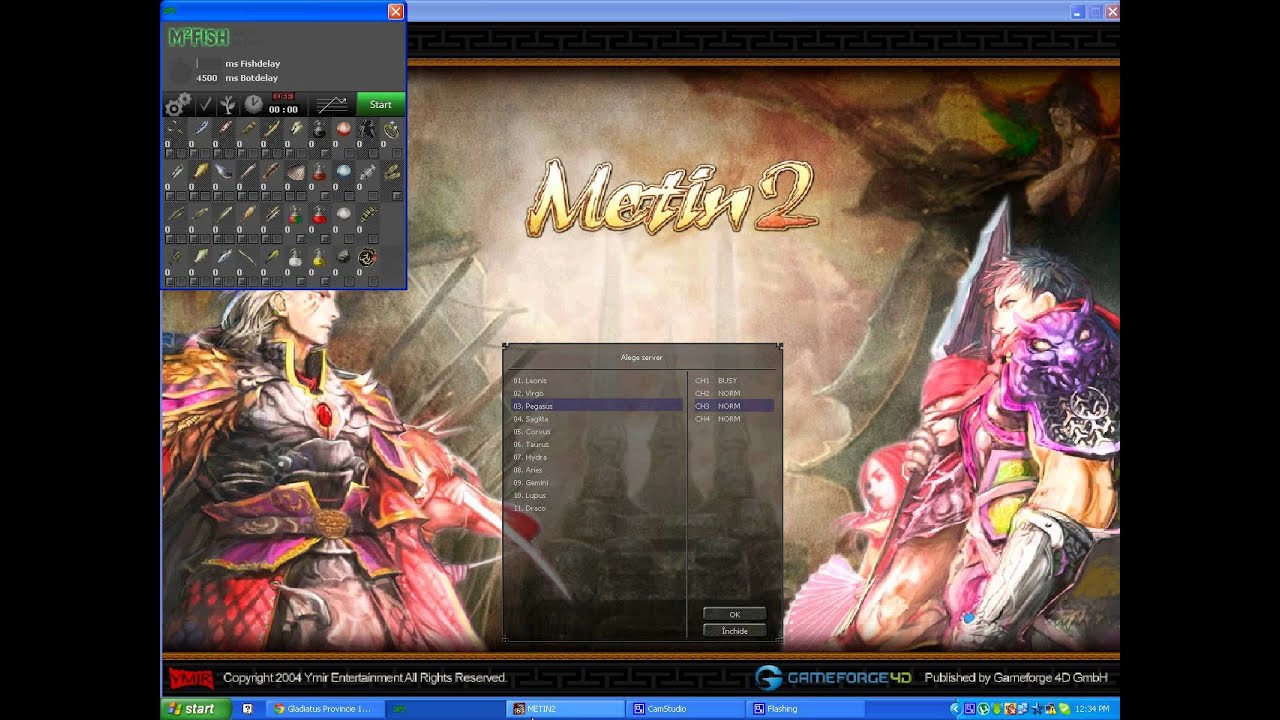Choose channel CH1 BUSY
The width and height of the screenshot is (1280, 720).
pos(733,381)
